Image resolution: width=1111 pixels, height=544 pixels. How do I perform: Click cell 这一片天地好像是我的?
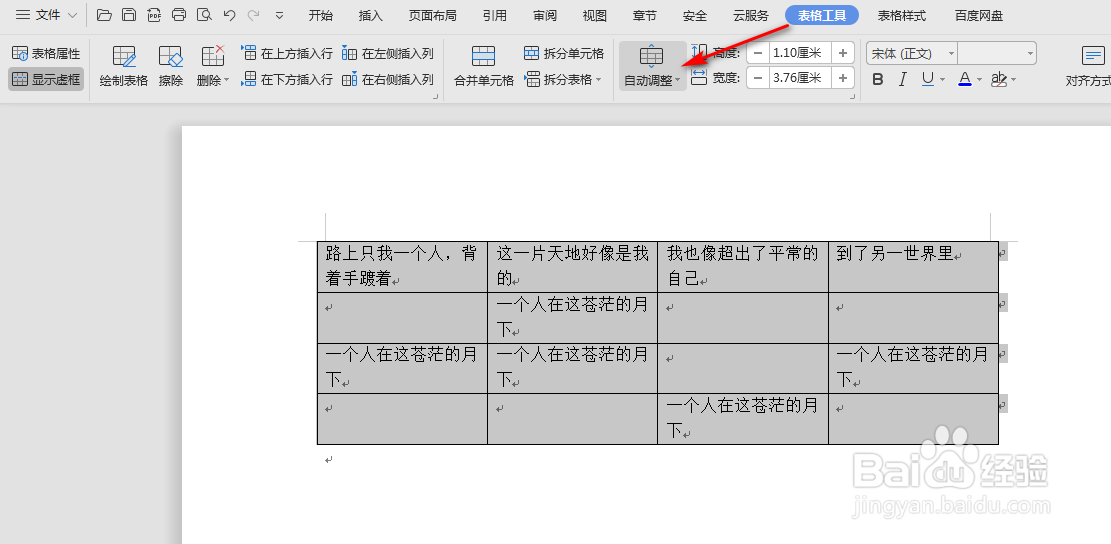tap(573, 266)
